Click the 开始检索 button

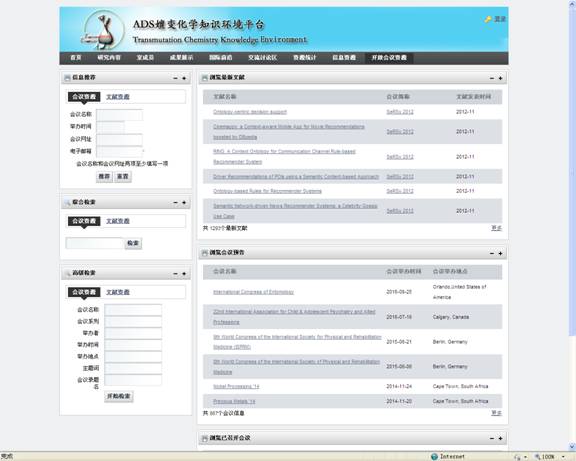pos(119,396)
